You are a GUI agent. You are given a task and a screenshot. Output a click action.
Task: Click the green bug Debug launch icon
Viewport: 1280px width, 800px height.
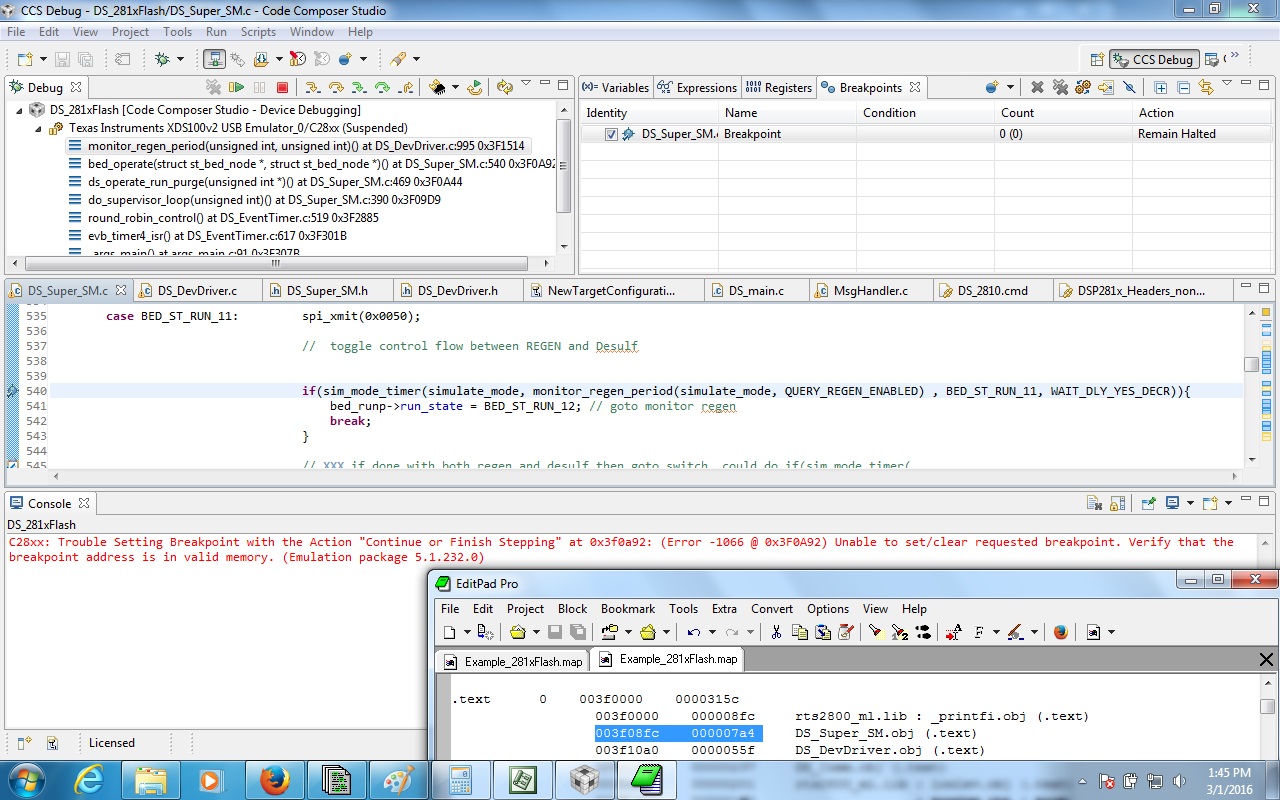(x=163, y=59)
